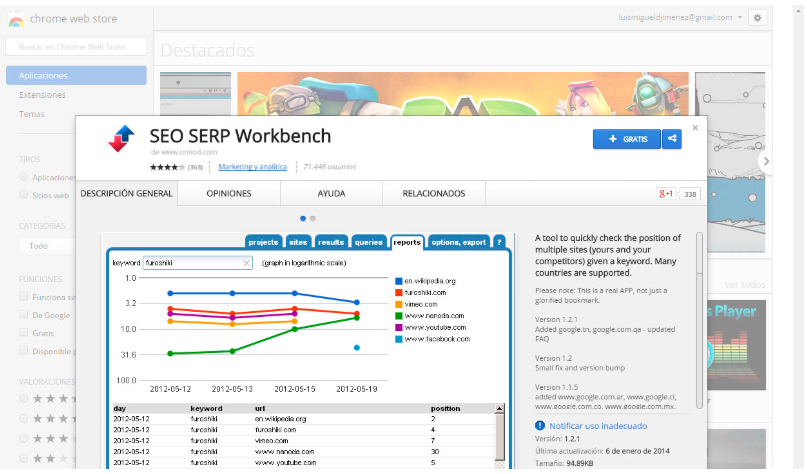Click the sites tab in the screenshot
Viewport: 807px width, 474px height.
click(x=298, y=242)
